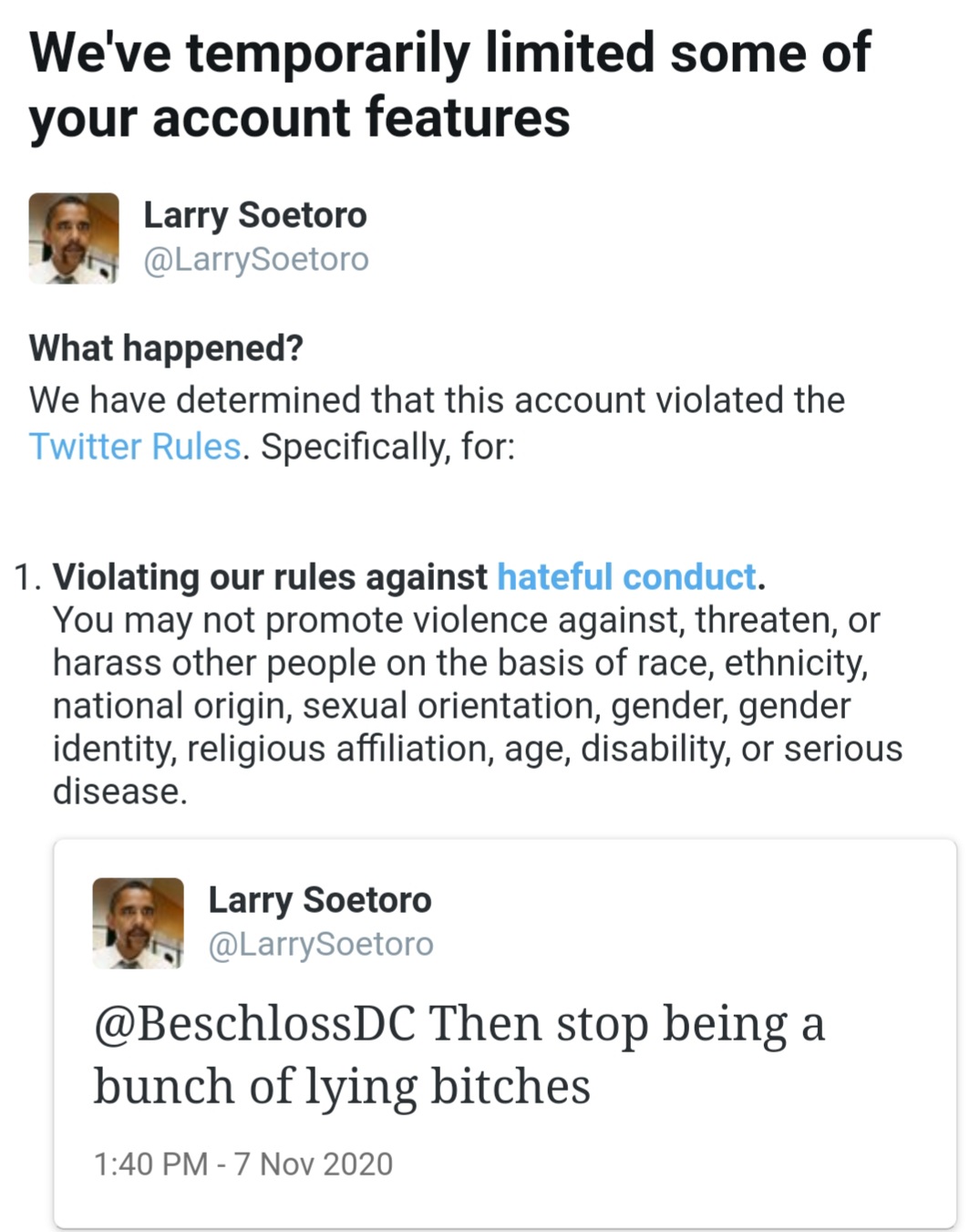Click the "We have determined" sentence
The image size is (980, 1232).
(x=437, y=400)
